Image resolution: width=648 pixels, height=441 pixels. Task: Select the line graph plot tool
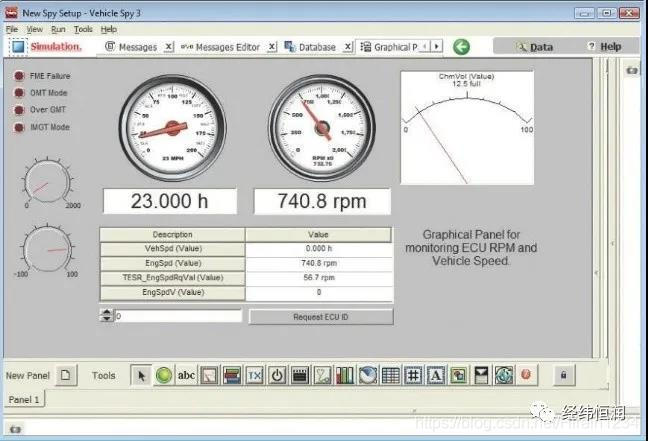click(322, 375)
